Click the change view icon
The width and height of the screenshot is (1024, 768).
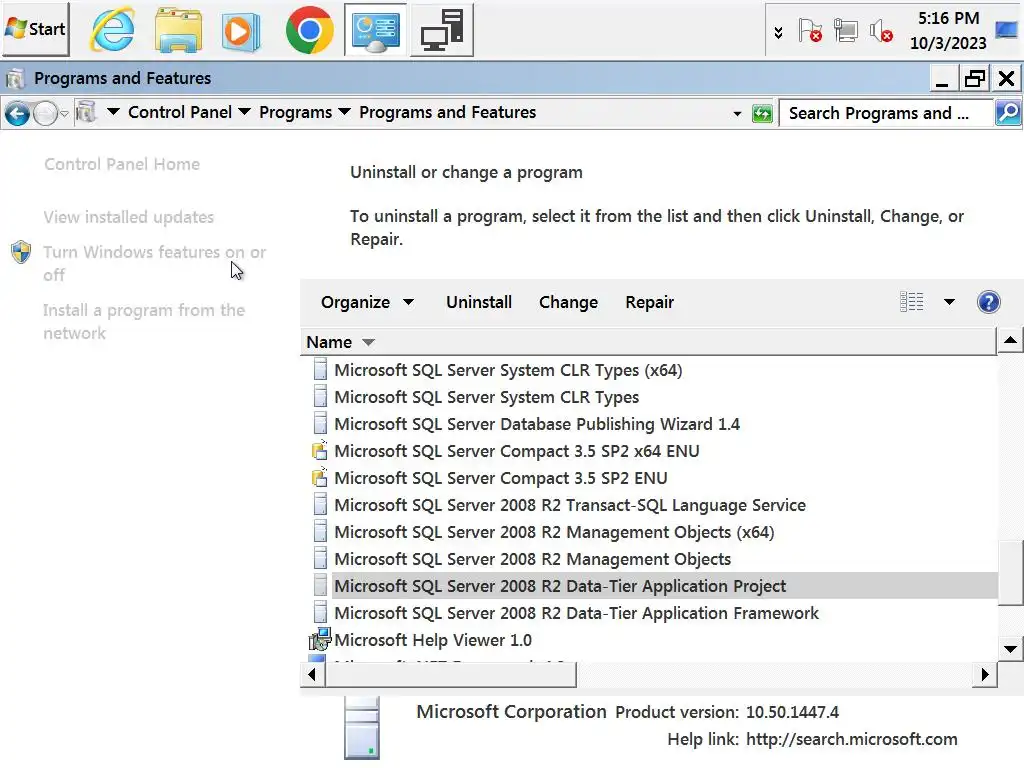(x=912, y=302)
